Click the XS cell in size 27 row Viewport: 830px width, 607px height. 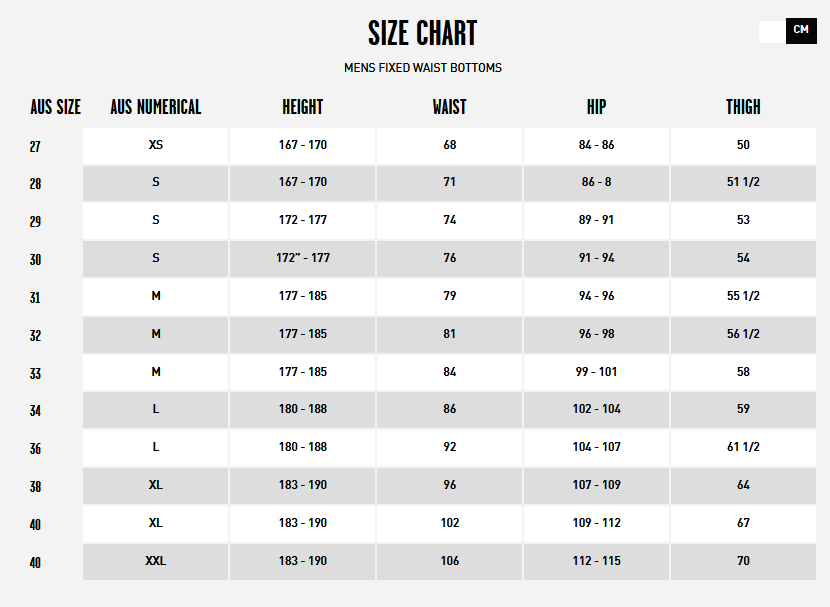point(156,146)
